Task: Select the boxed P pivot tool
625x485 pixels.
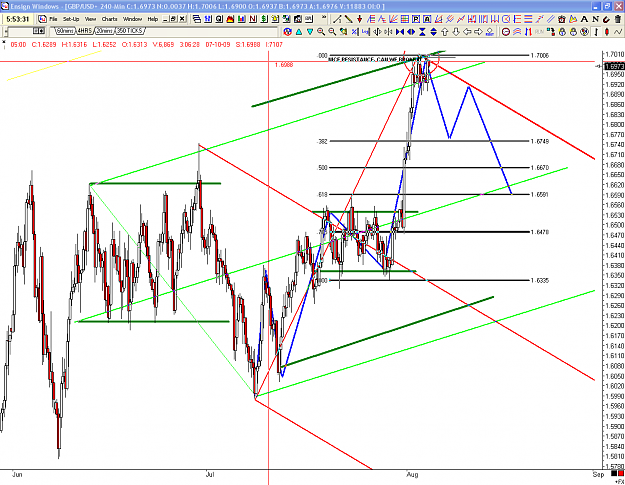Action: (x=416, y=19)
